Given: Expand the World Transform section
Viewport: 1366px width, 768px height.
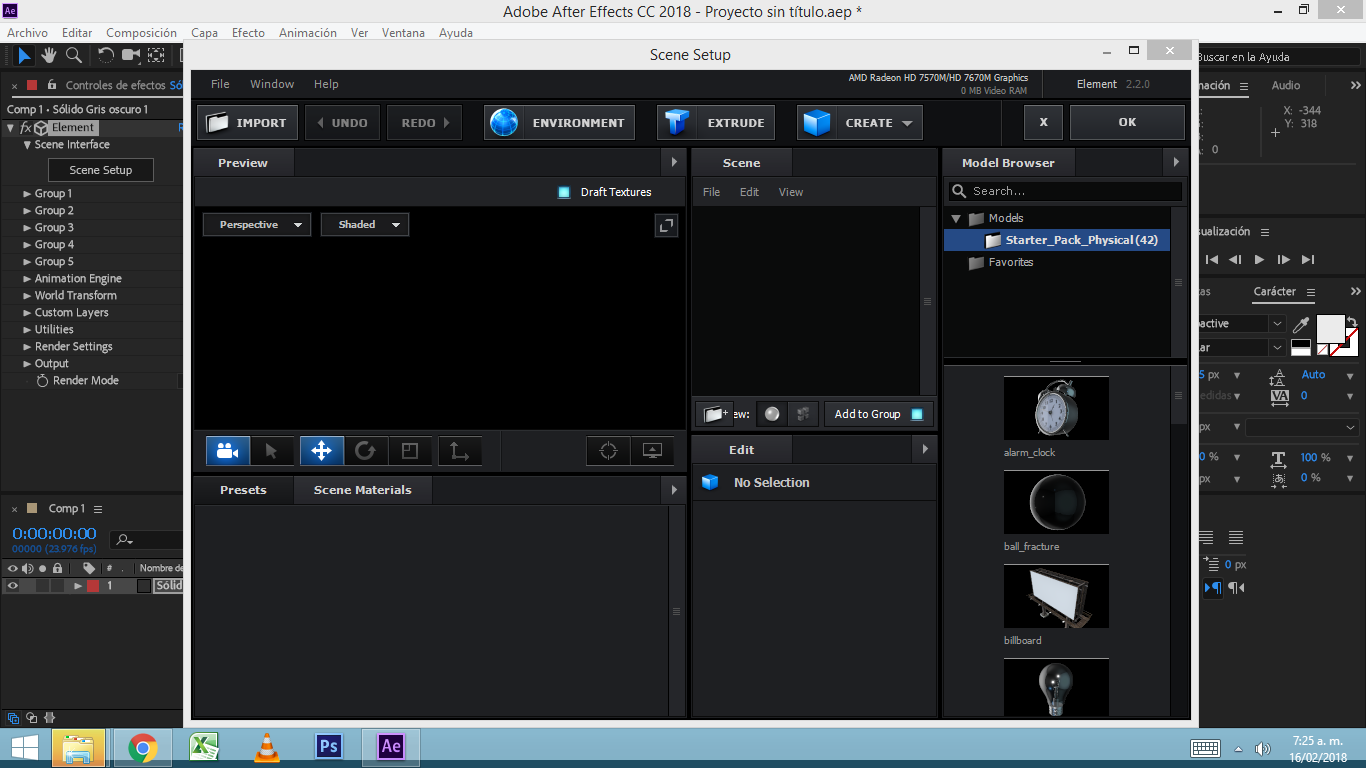Looking at the screenshot, I should 27,296.
